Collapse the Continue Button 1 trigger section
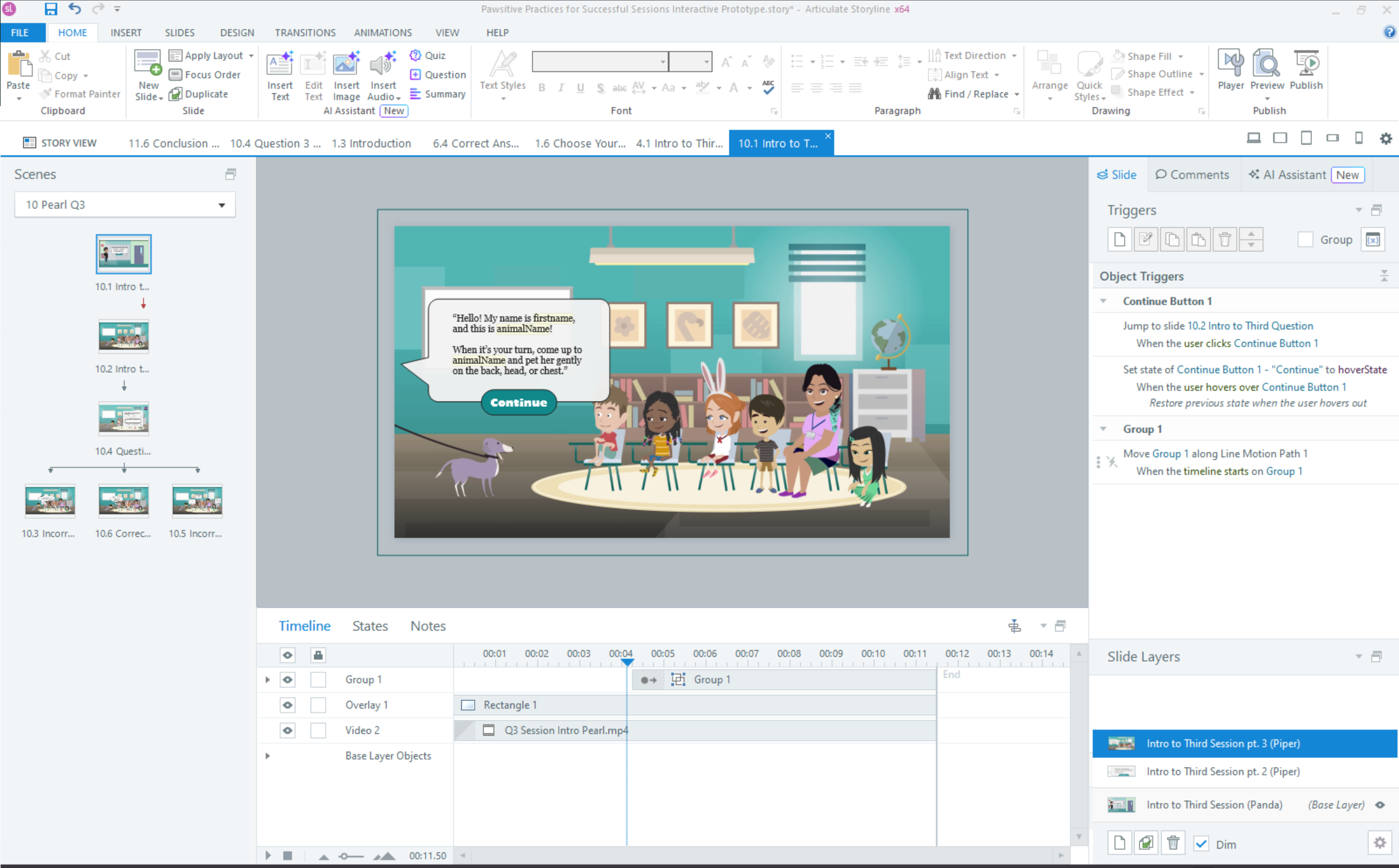 pyautogui.click(x=1103, y=301)
